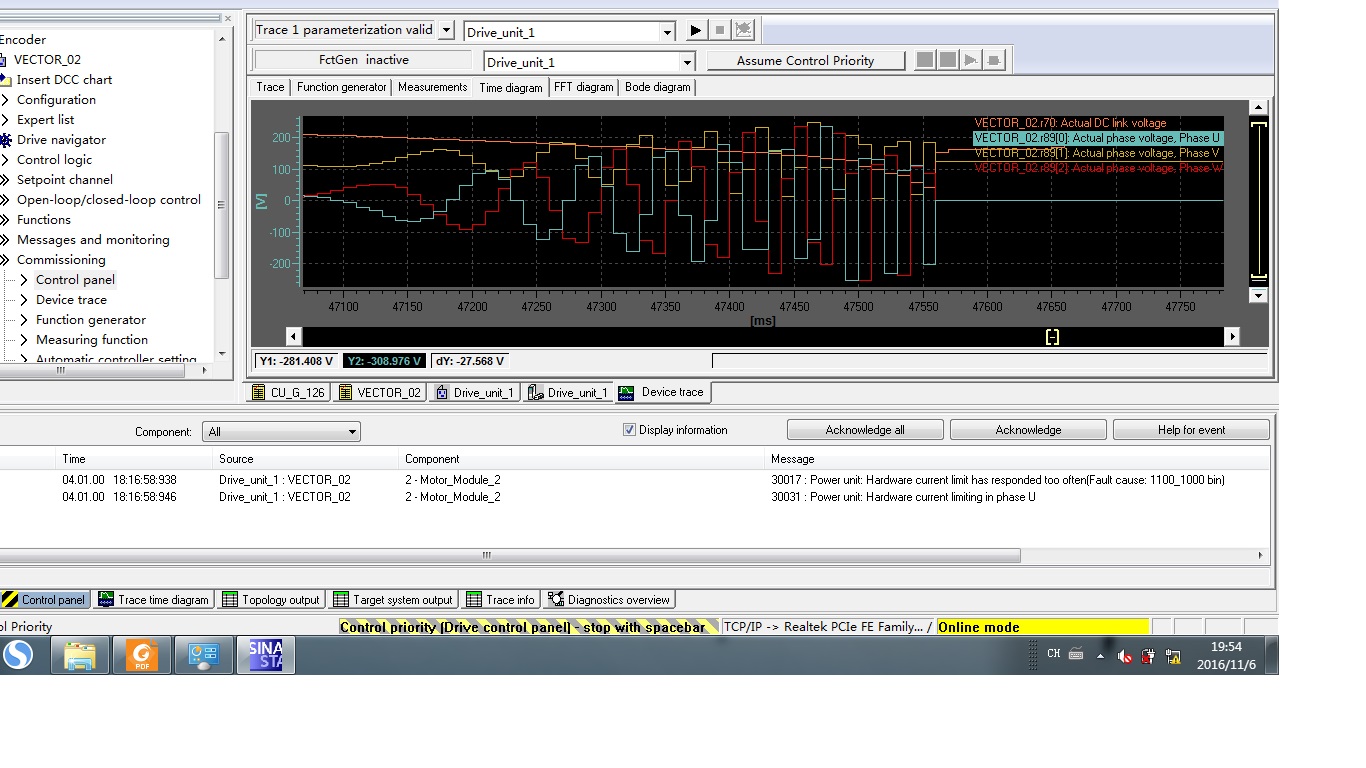The width and height of the screenshot is (1366, 768).
Task: Click the trace stop square icon
Action: pos(720,31)
